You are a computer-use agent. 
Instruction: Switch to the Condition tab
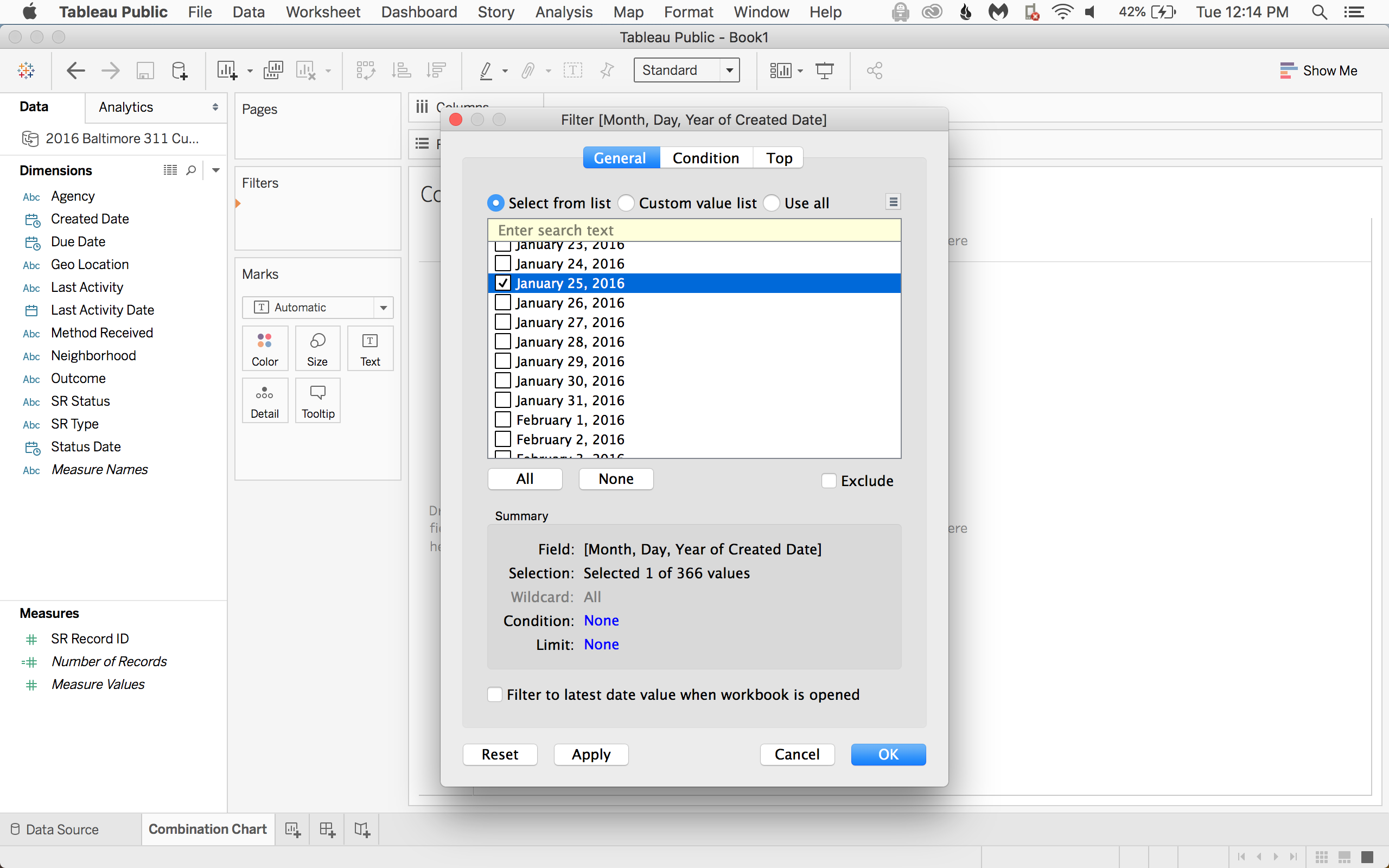point(706,158)
